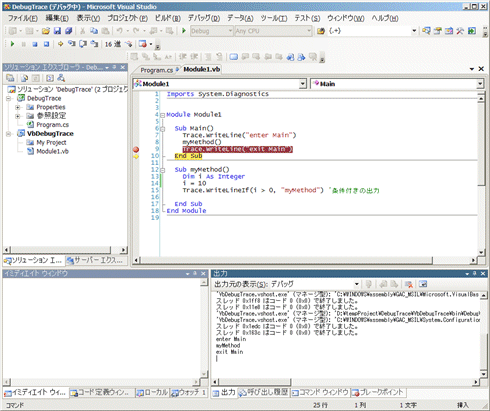Screen dimensions: 490x411
Task: Open Properties window icon in top-right toolbar
Action: [x=438, y=31]
